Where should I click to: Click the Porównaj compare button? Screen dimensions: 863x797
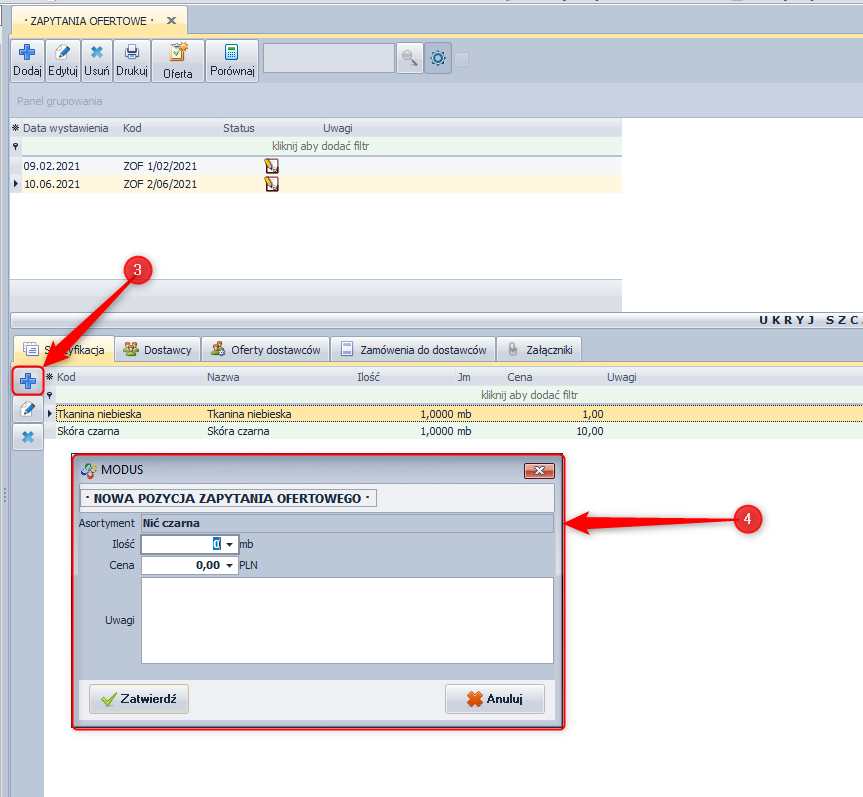(x=232, y=61)
